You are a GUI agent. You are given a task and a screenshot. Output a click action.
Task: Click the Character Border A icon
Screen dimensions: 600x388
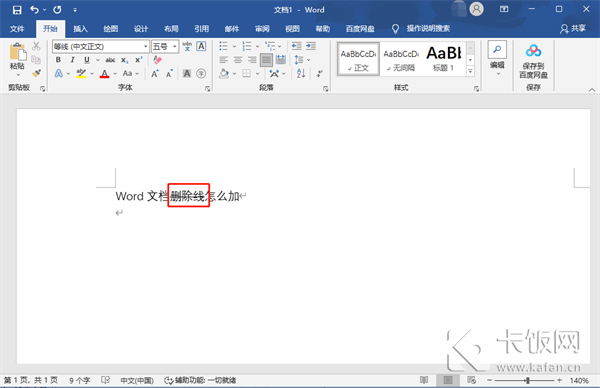(201, 46)
